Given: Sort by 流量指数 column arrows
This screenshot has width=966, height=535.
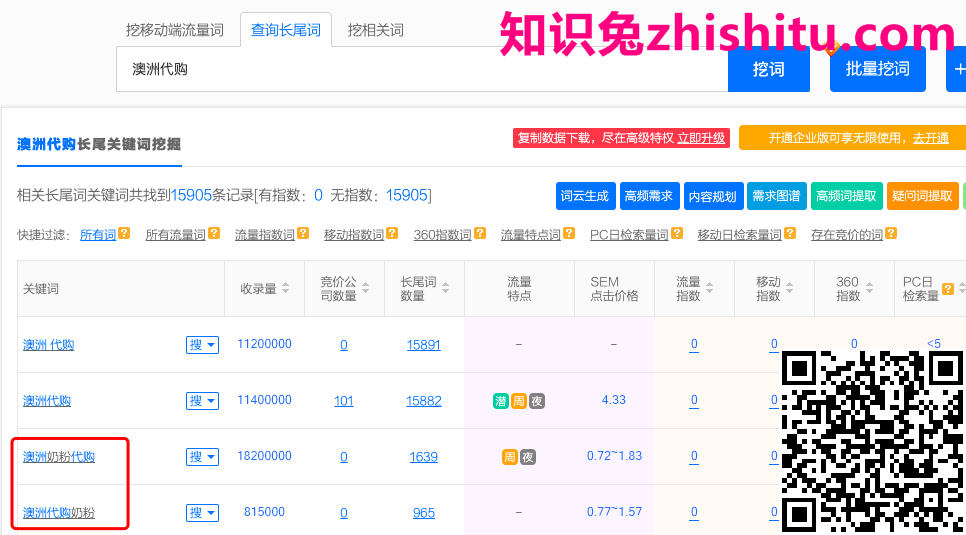Looking at the screenshot, I should pos(709,288).
